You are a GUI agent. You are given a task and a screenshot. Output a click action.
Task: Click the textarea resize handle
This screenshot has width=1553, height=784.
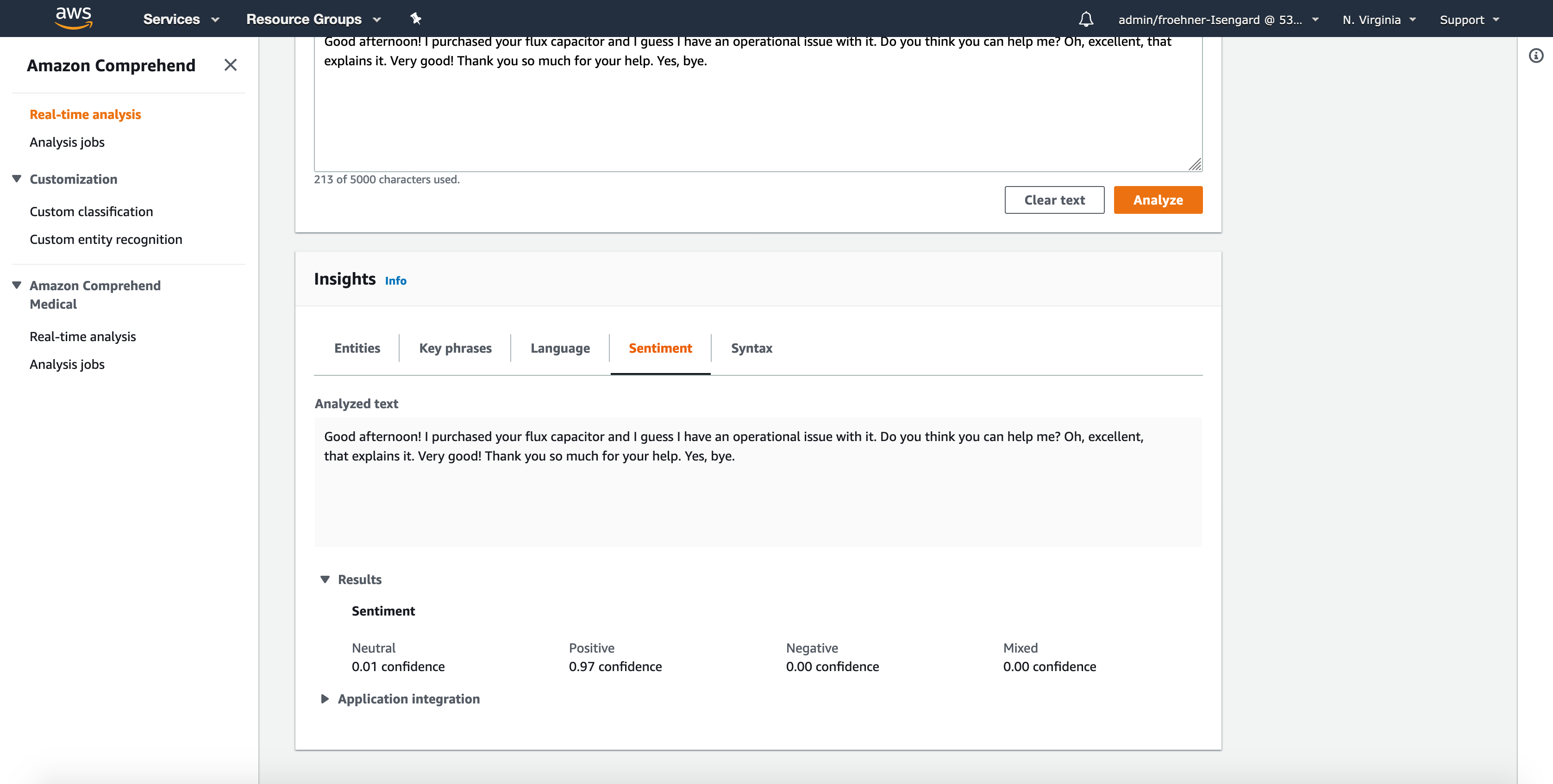pyautogui.click(x=1195, y=164)
